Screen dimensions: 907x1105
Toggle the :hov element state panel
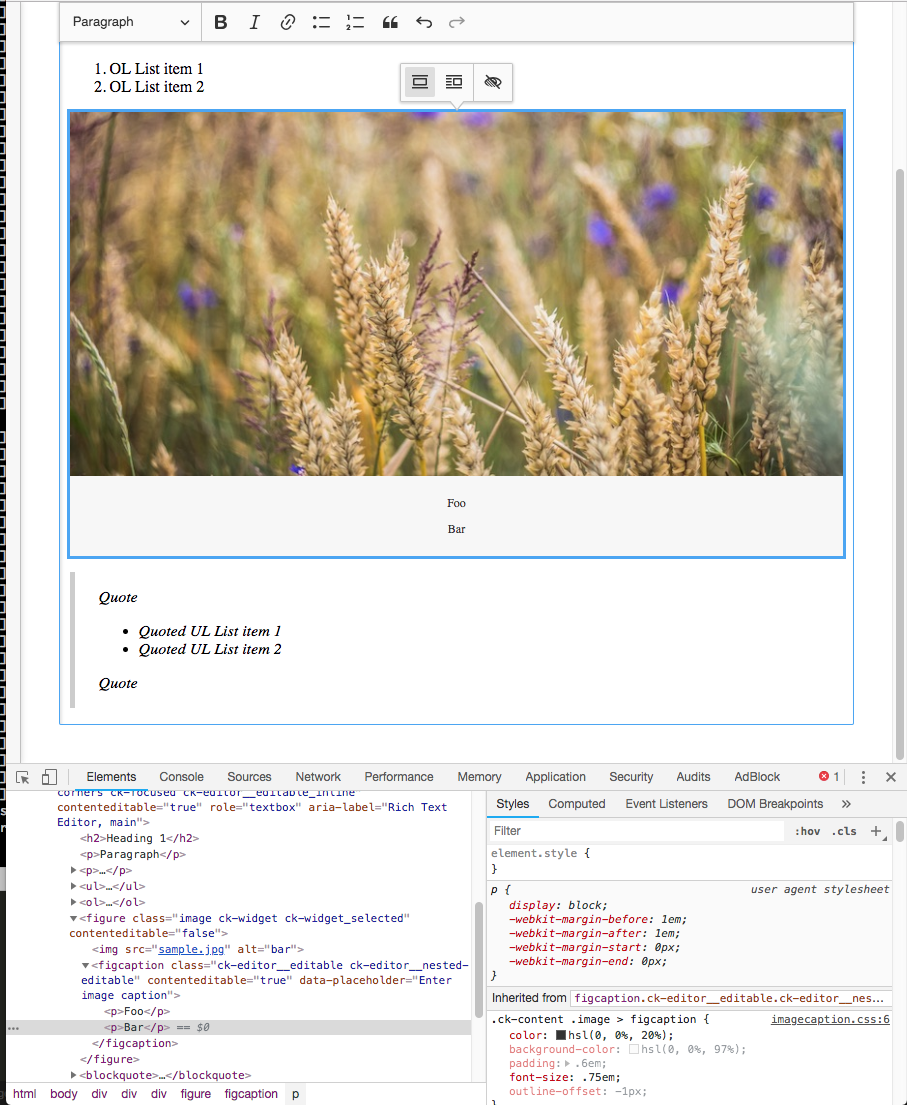pos(807,832)
